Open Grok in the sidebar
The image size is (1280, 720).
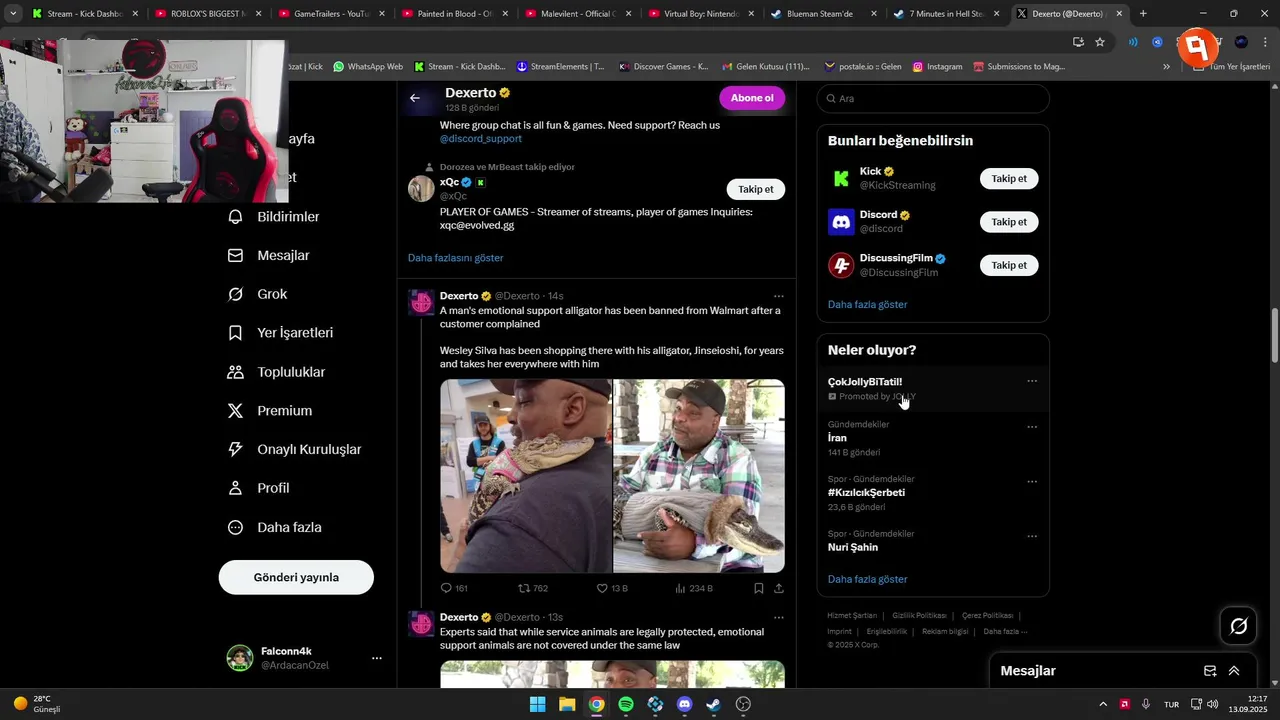tap(258, 294)
